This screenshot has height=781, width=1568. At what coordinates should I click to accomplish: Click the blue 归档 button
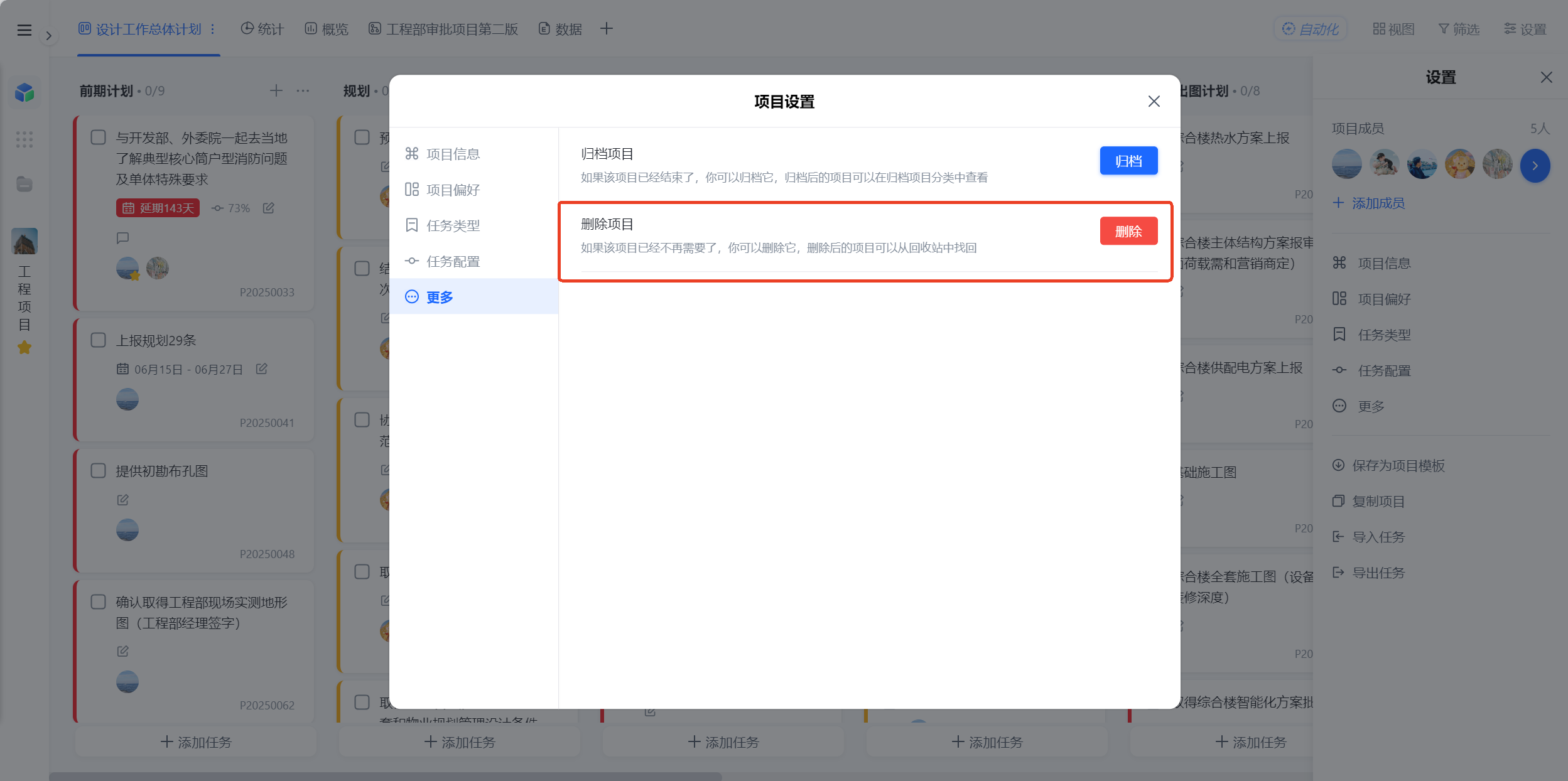pyautogui.click(x=1128, y=161)
